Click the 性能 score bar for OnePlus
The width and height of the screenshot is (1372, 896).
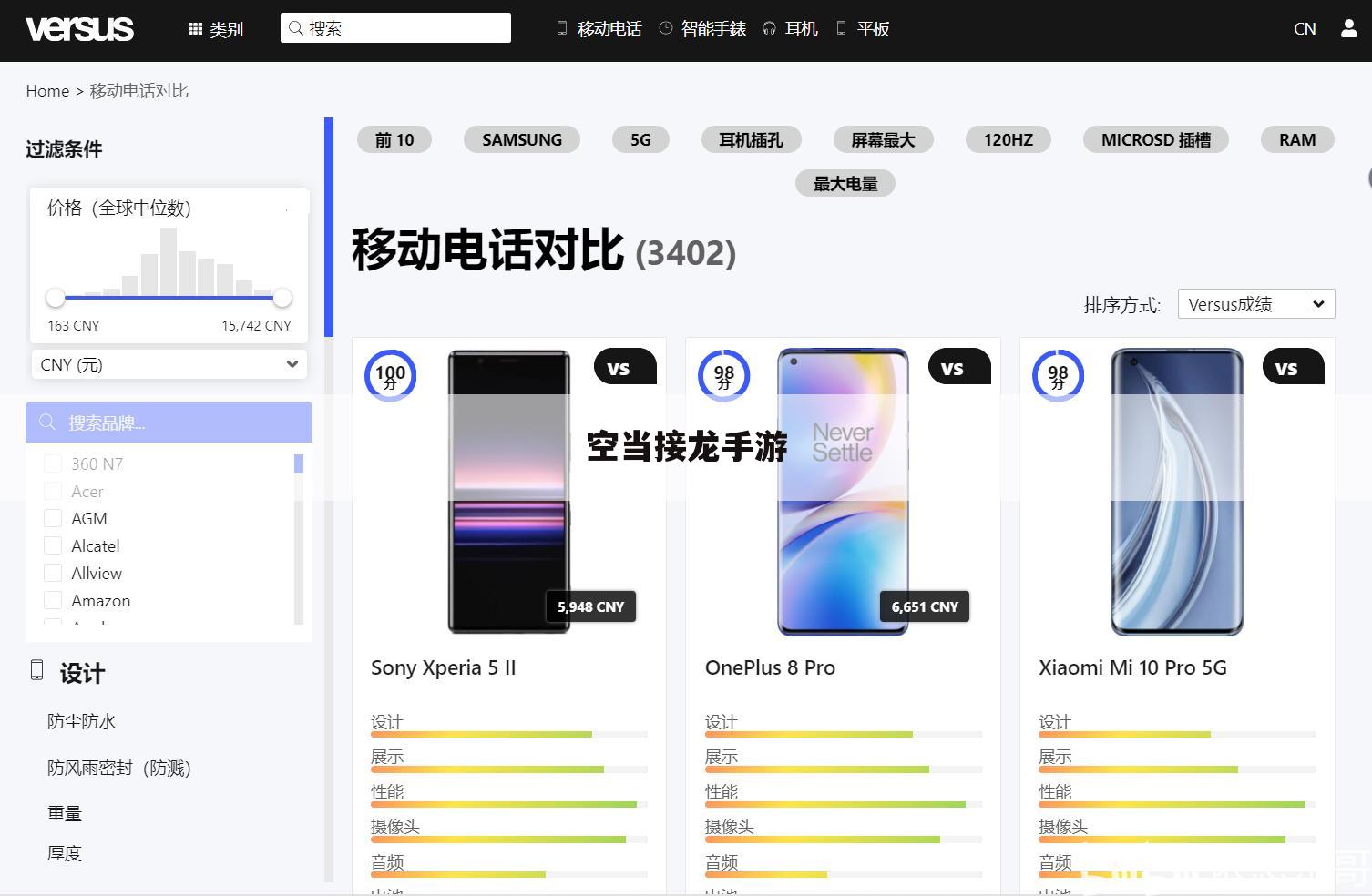click(x=844, y=805)
